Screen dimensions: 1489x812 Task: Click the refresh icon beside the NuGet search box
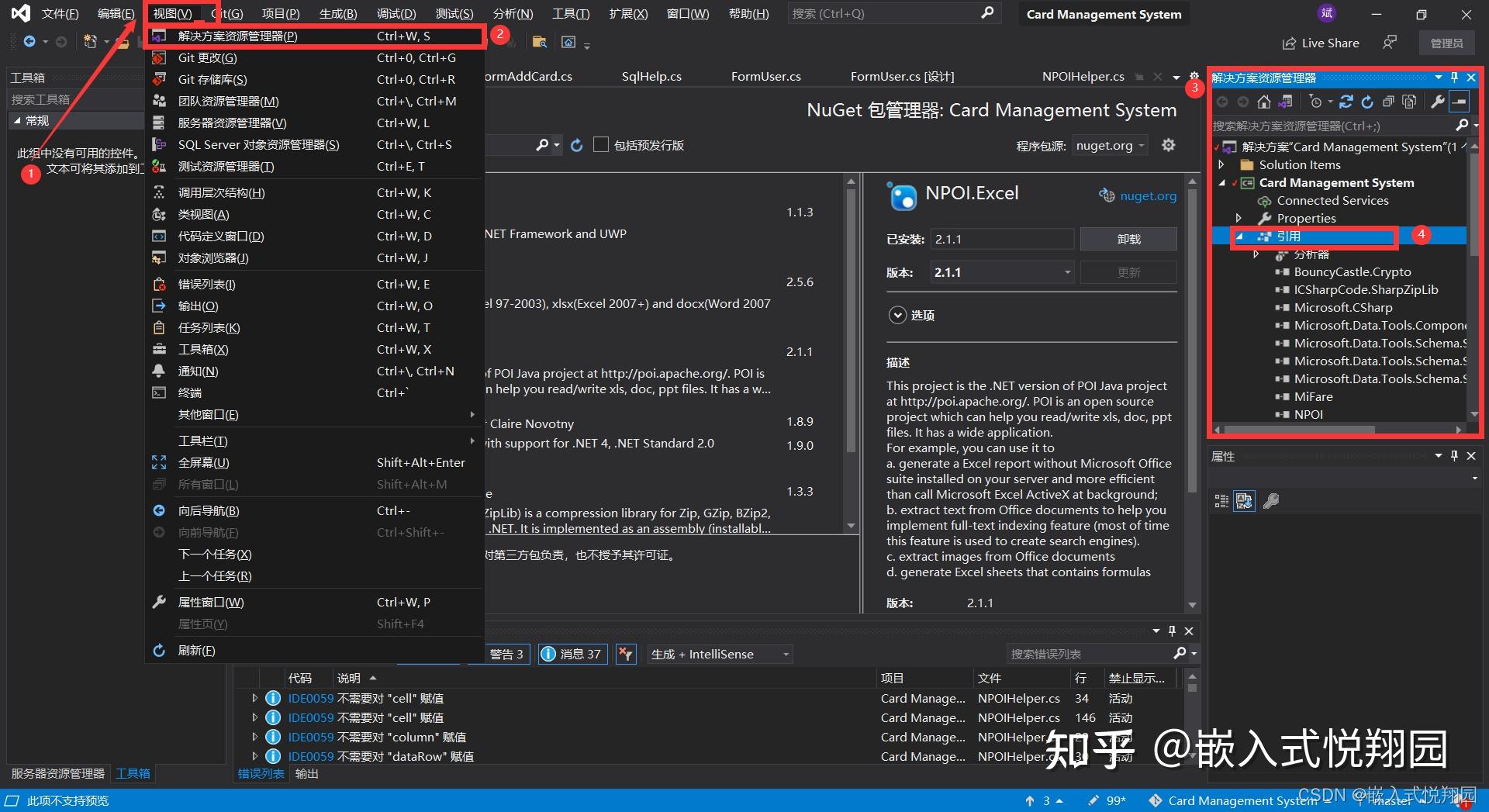point(577,144)
